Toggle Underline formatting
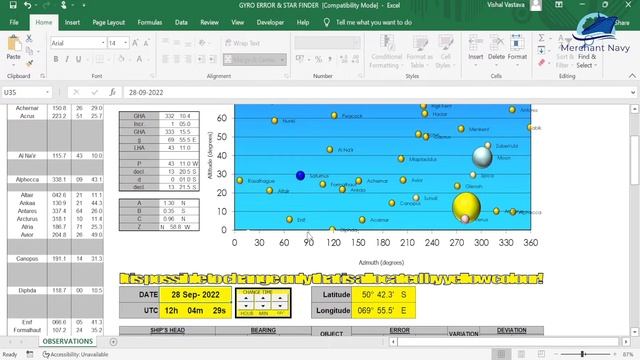 [78, 59]
